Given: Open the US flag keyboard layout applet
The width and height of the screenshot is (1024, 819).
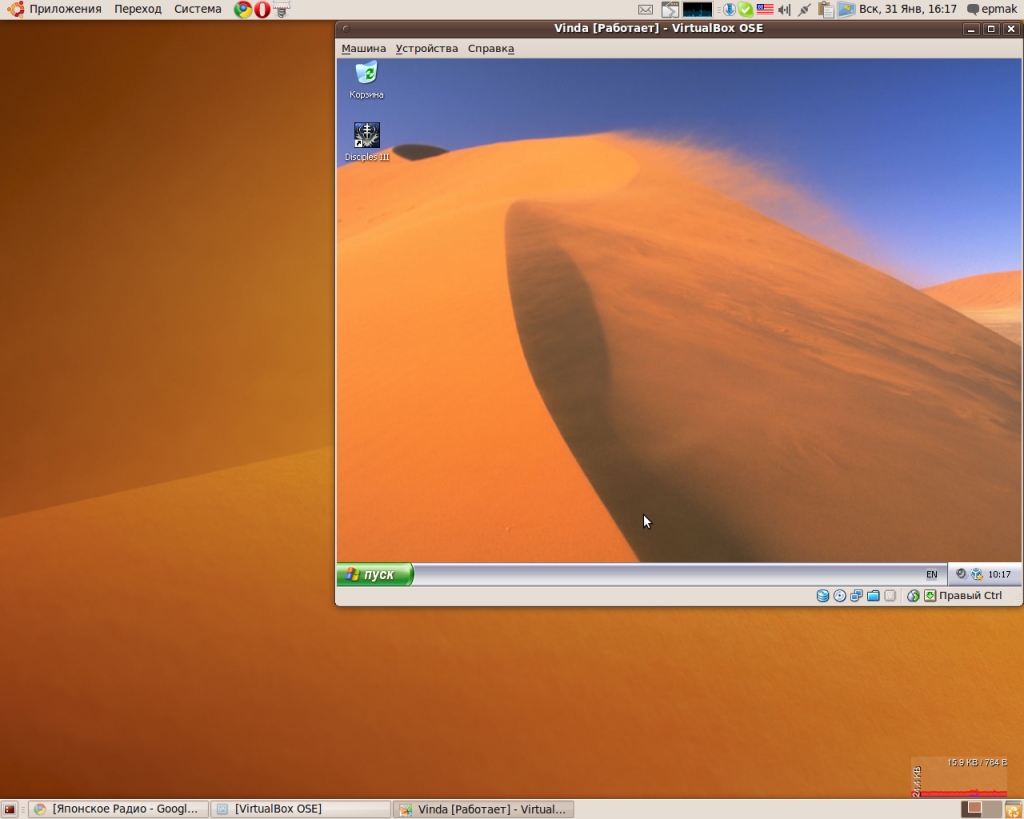Looking at the screenshot, I should click(x=764, y=10).
